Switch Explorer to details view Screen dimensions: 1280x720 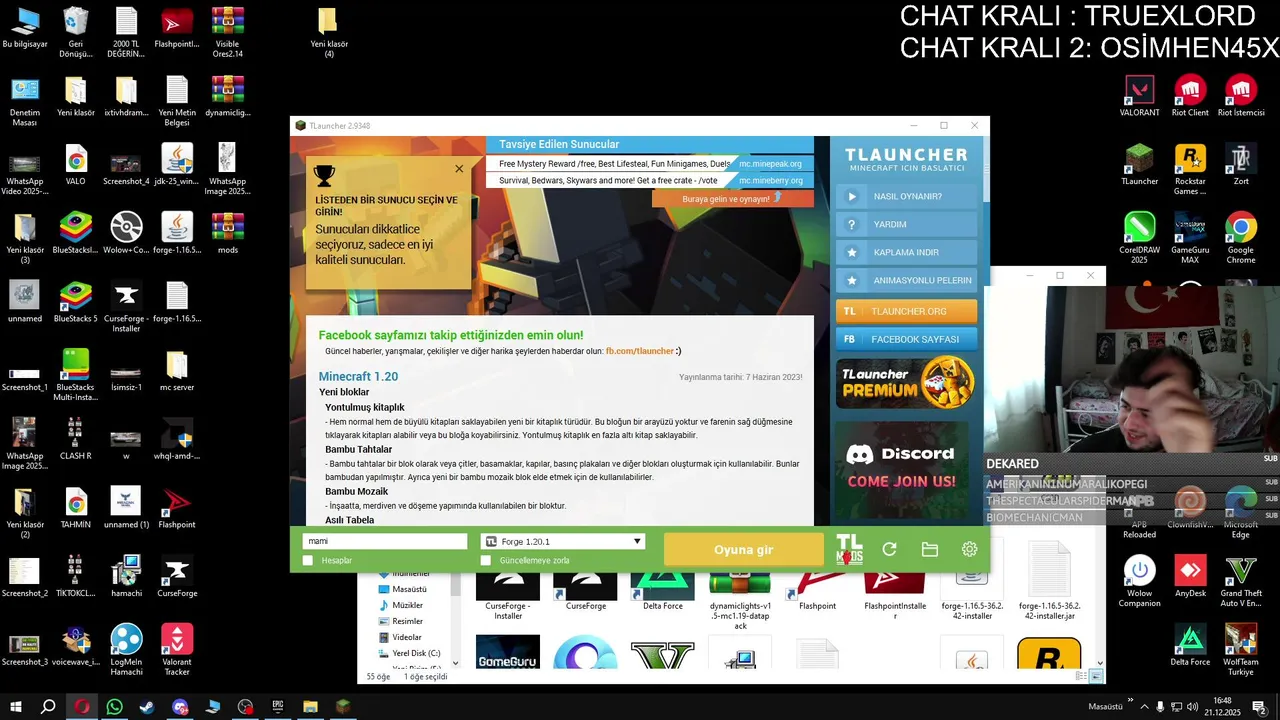1081,677
